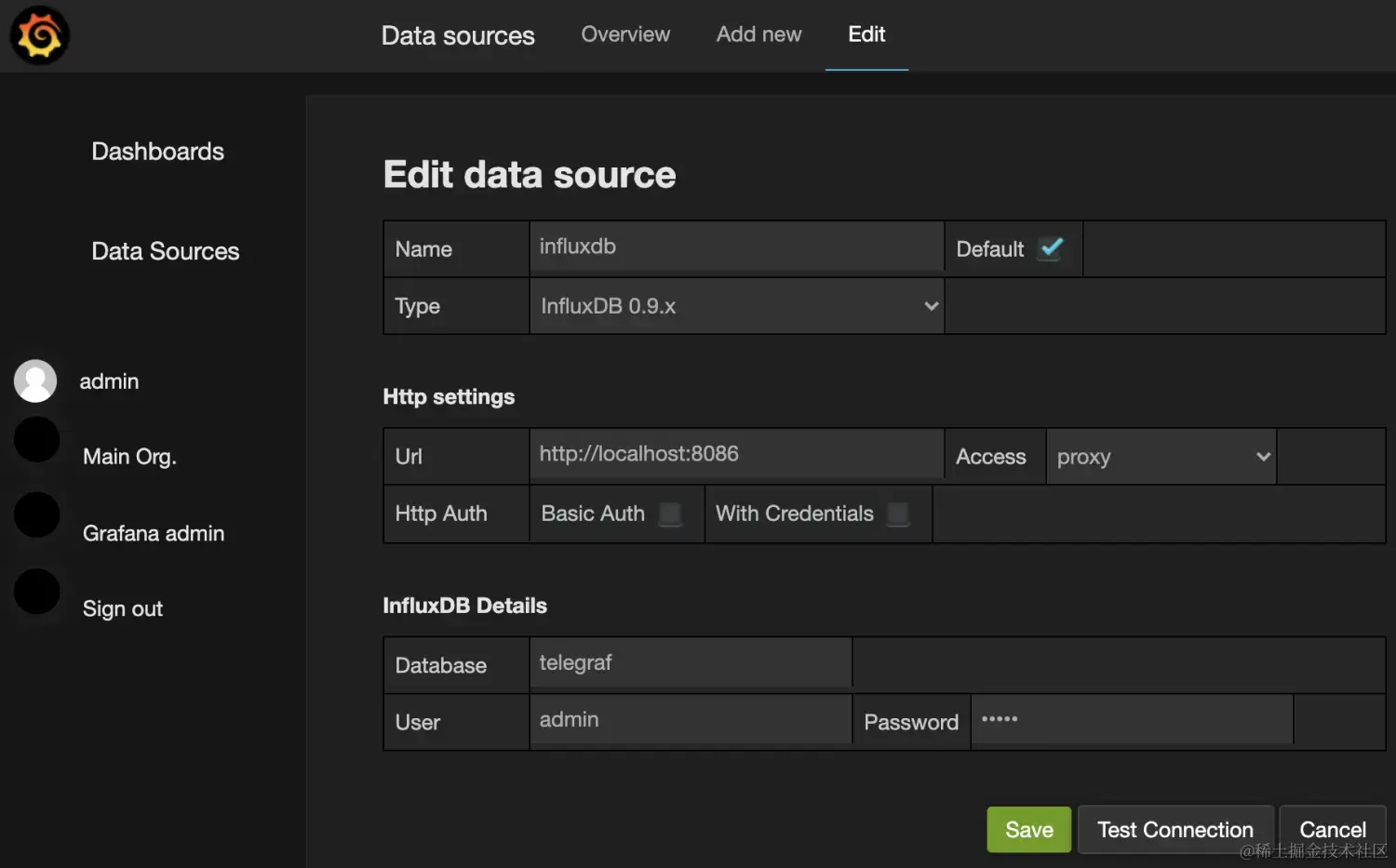The image size is (1396, 868).
Task: Go to Data Sources in sidebar
Action: coord(165,251)
